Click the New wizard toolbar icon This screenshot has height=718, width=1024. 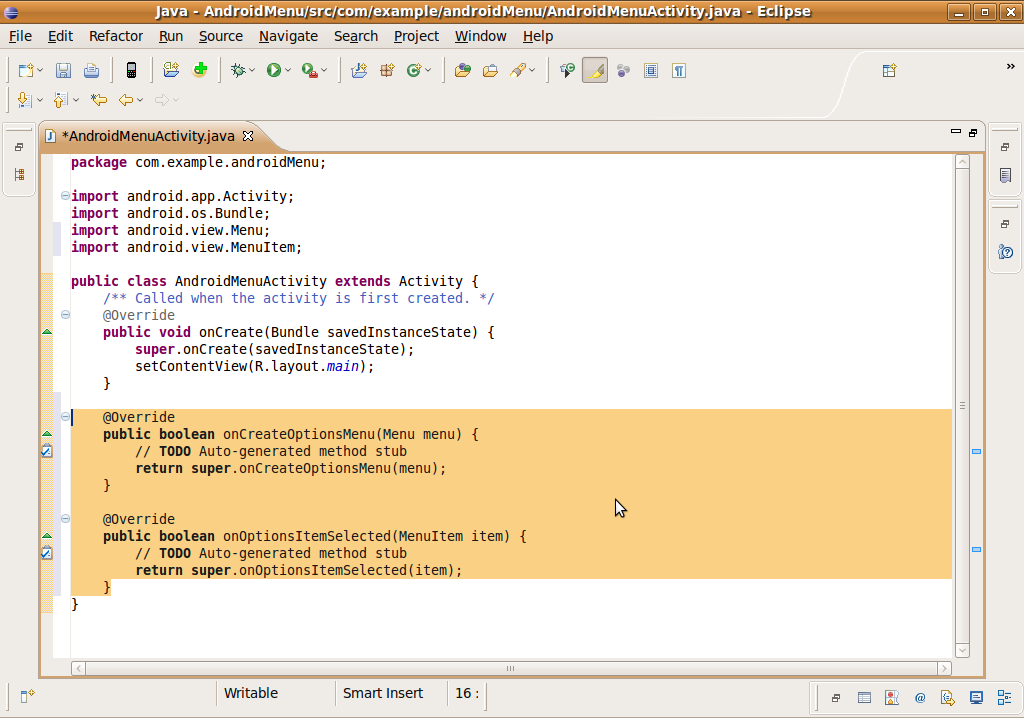(x=25, y=71)
